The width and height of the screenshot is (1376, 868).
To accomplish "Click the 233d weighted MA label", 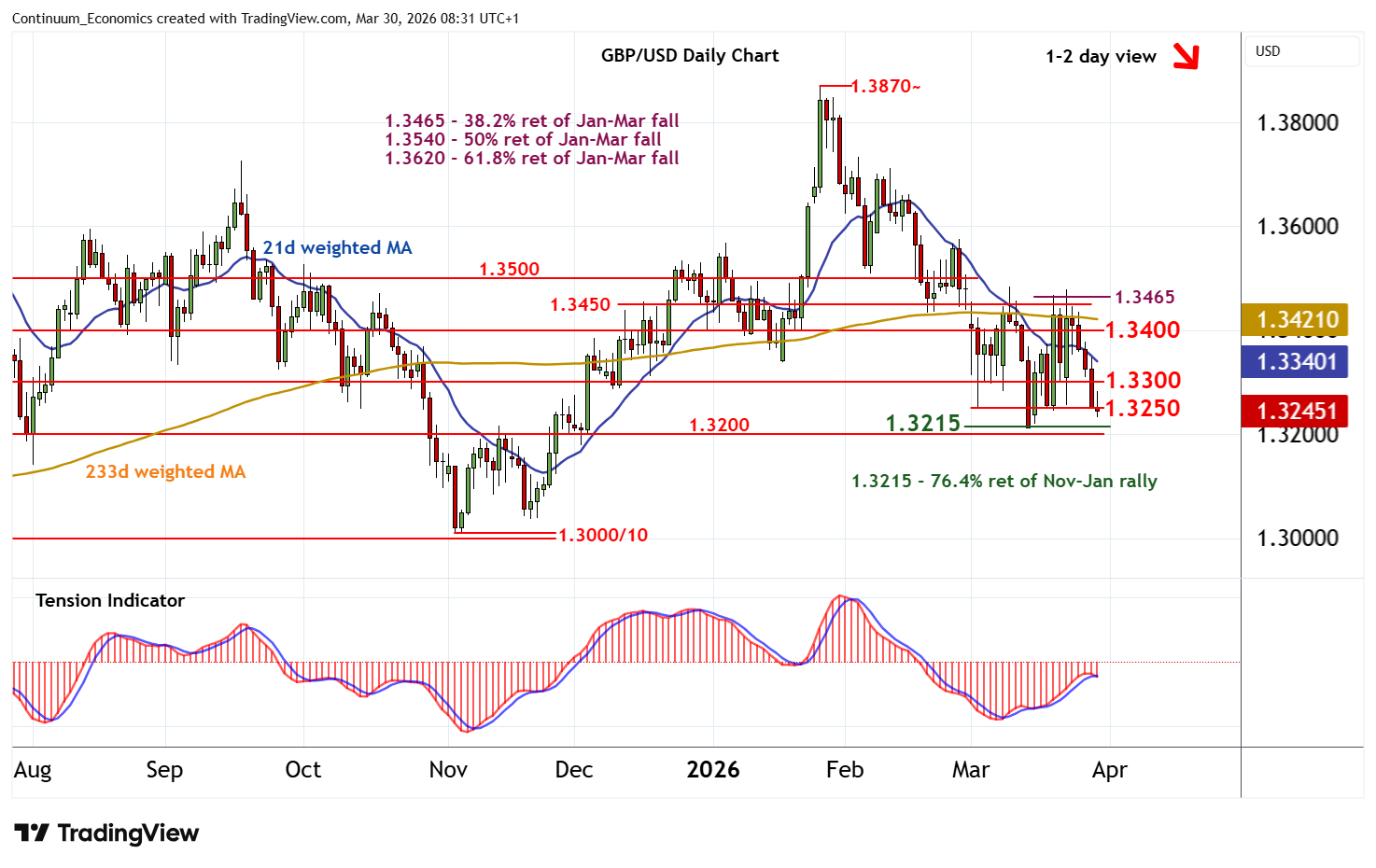I will (x=165, y=471).
